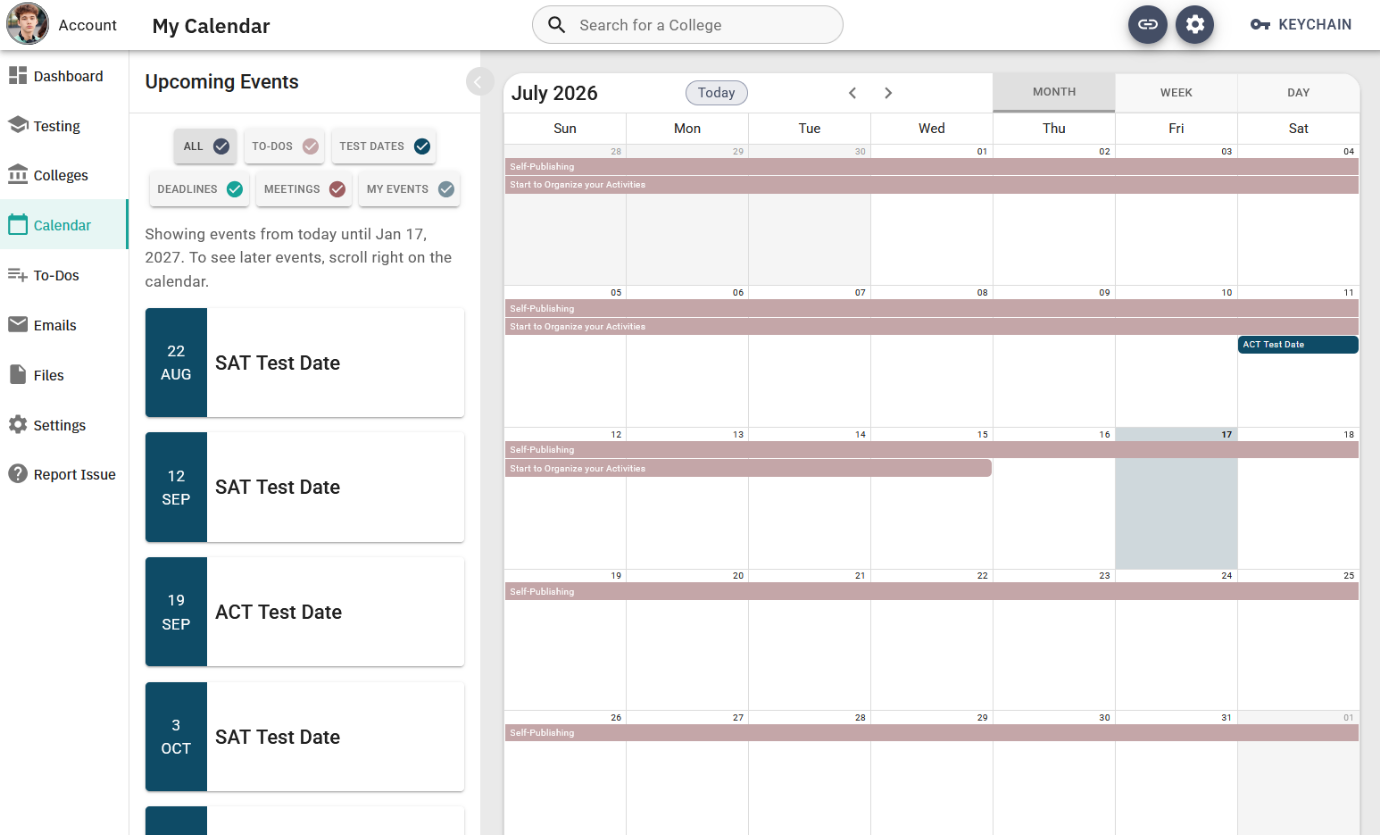Go to the previous month

click(x=853, y=93)
